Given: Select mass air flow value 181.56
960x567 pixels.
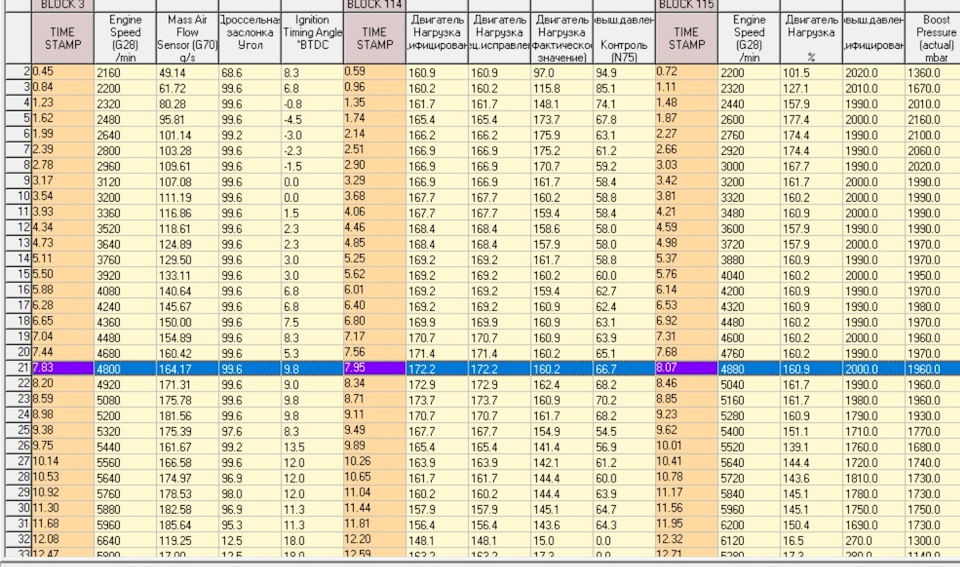Looking at the screenshot, I should click(x=187, y=415).
